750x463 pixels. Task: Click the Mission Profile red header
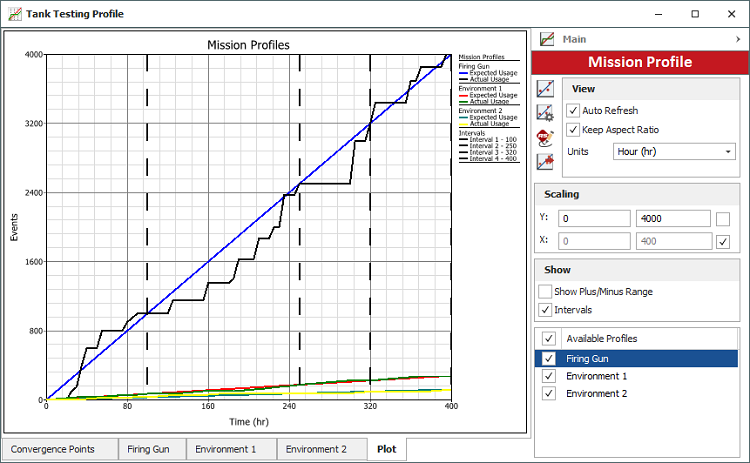[639, 62]
